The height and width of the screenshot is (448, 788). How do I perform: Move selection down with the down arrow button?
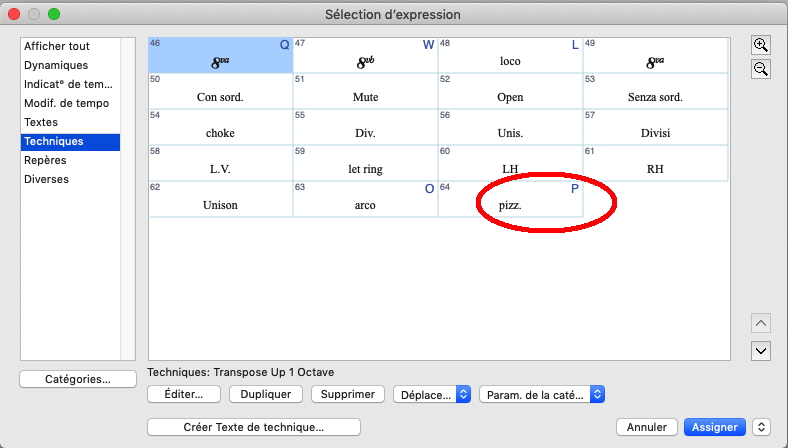tap(761, 350)
